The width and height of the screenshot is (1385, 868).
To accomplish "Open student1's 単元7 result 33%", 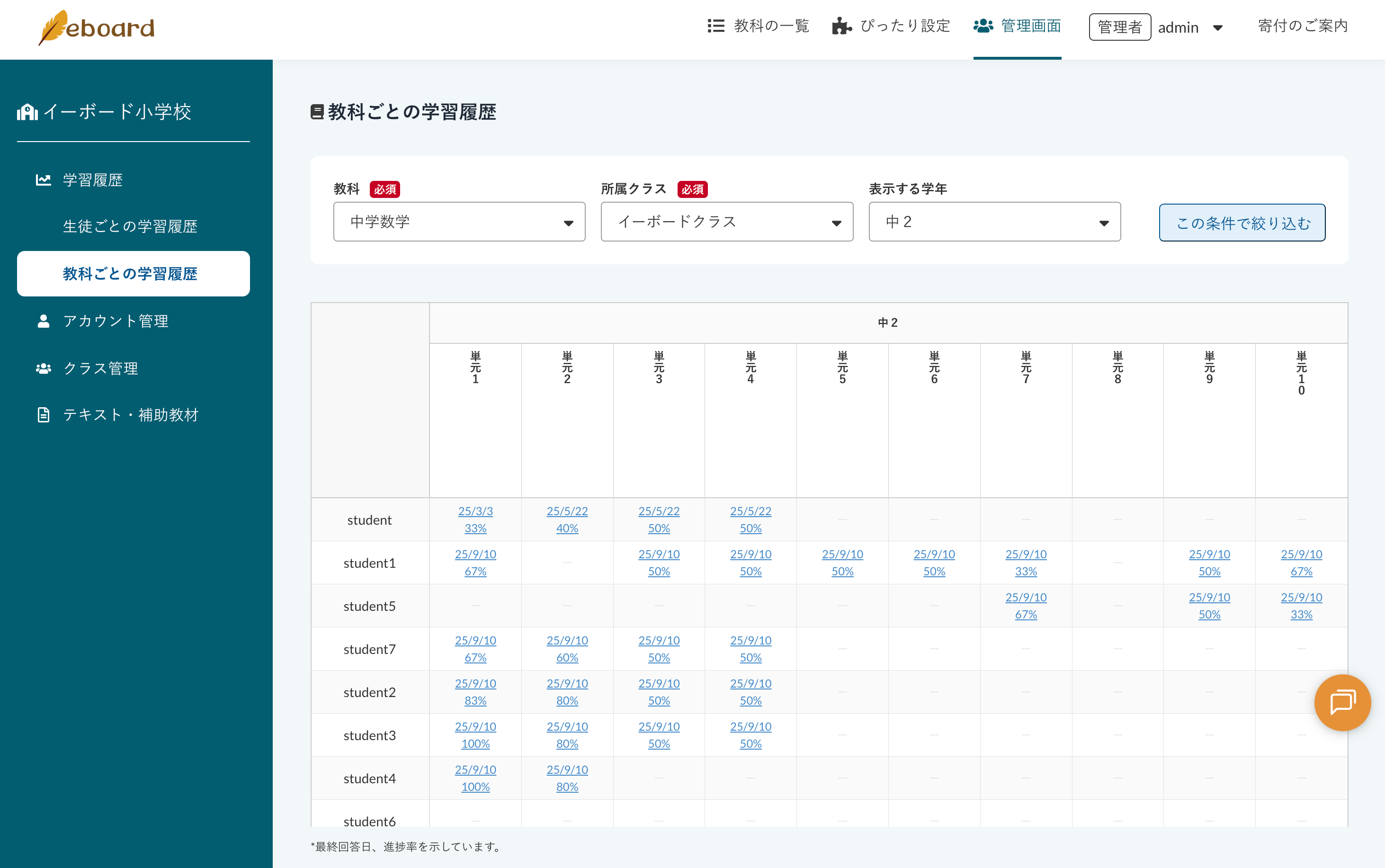I will (x=1026, y=563).
